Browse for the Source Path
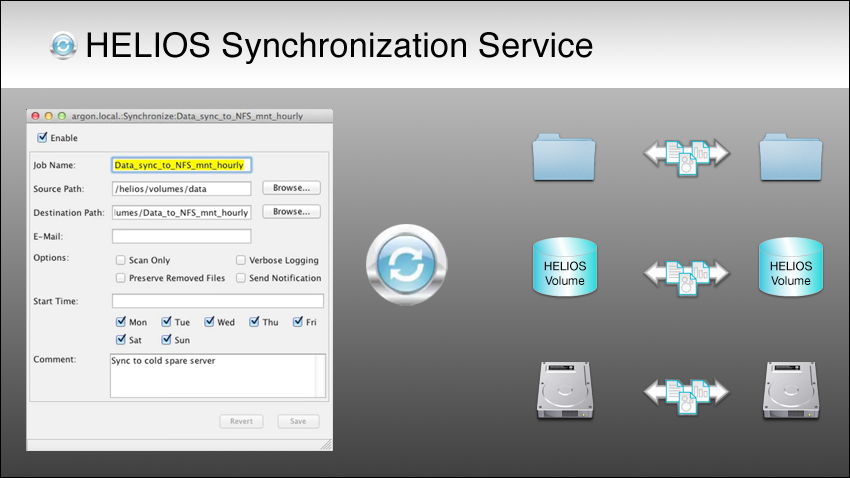Image resolution: width=850 pixels, height=478 pixels. coord(292,188)
